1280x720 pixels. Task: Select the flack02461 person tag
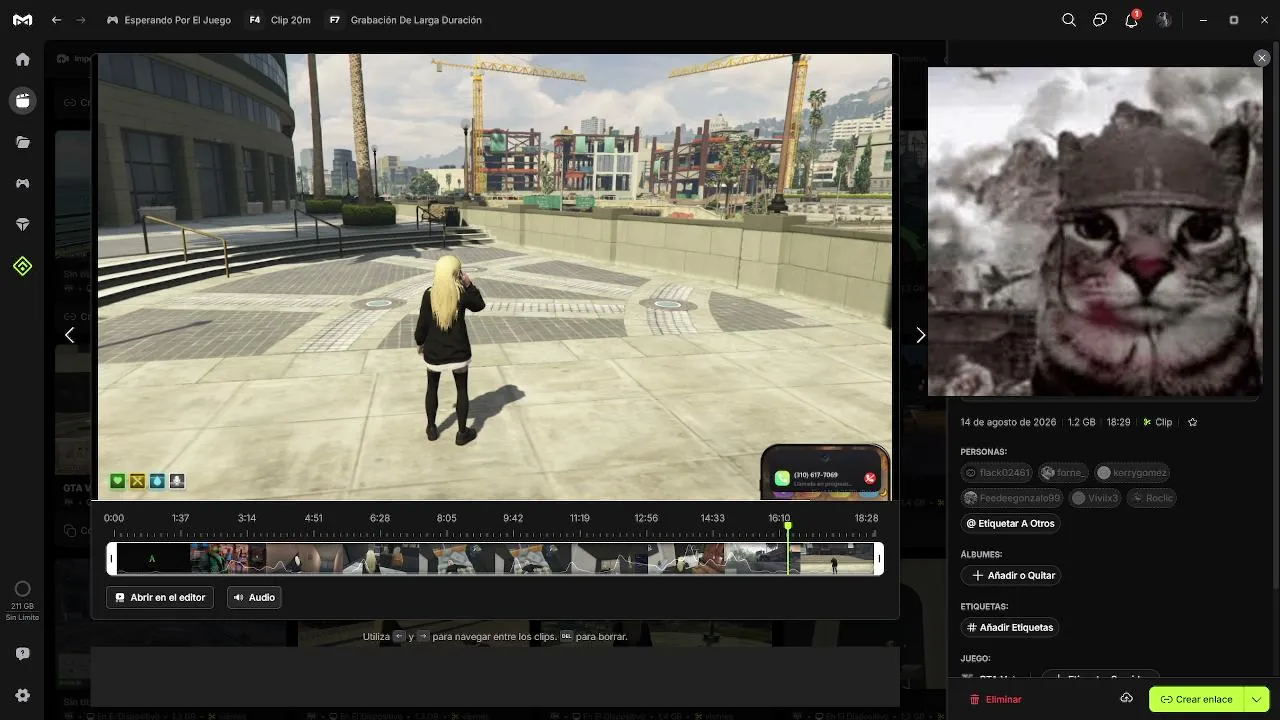pos(997,472)
